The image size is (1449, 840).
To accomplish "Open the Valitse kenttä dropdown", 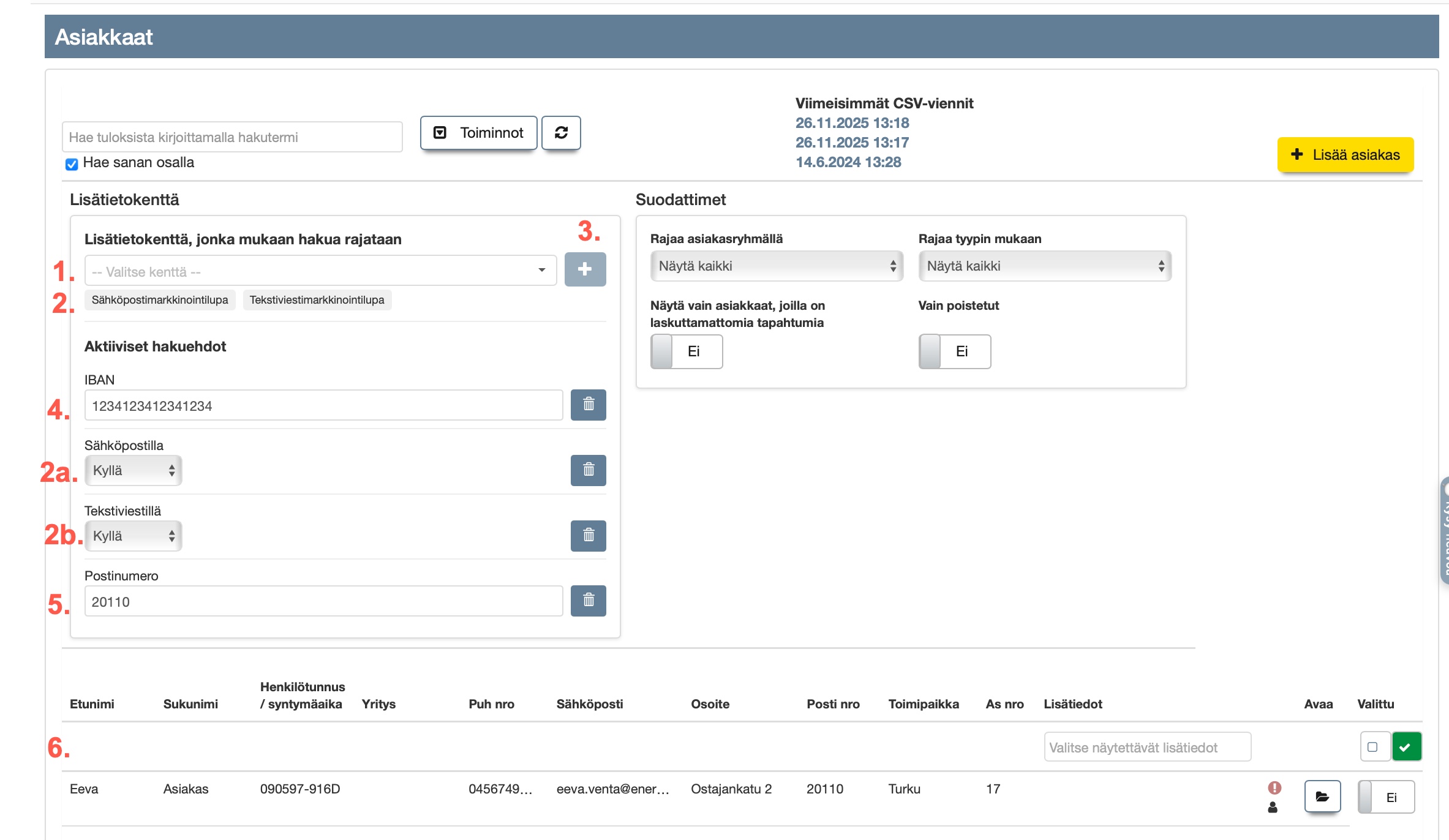I will pyautogui.click(x=320, y=271).
